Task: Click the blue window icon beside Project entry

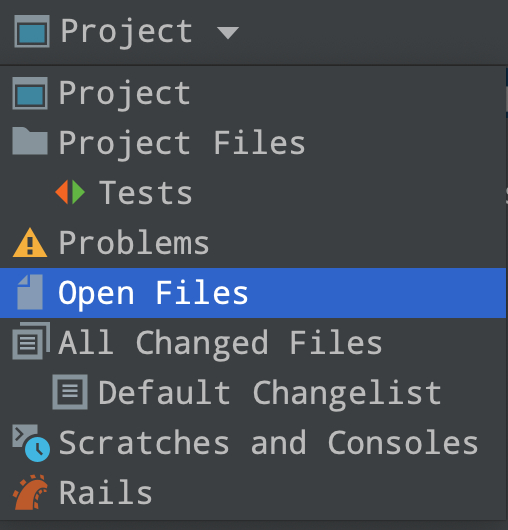Action: tap(30, 93)
